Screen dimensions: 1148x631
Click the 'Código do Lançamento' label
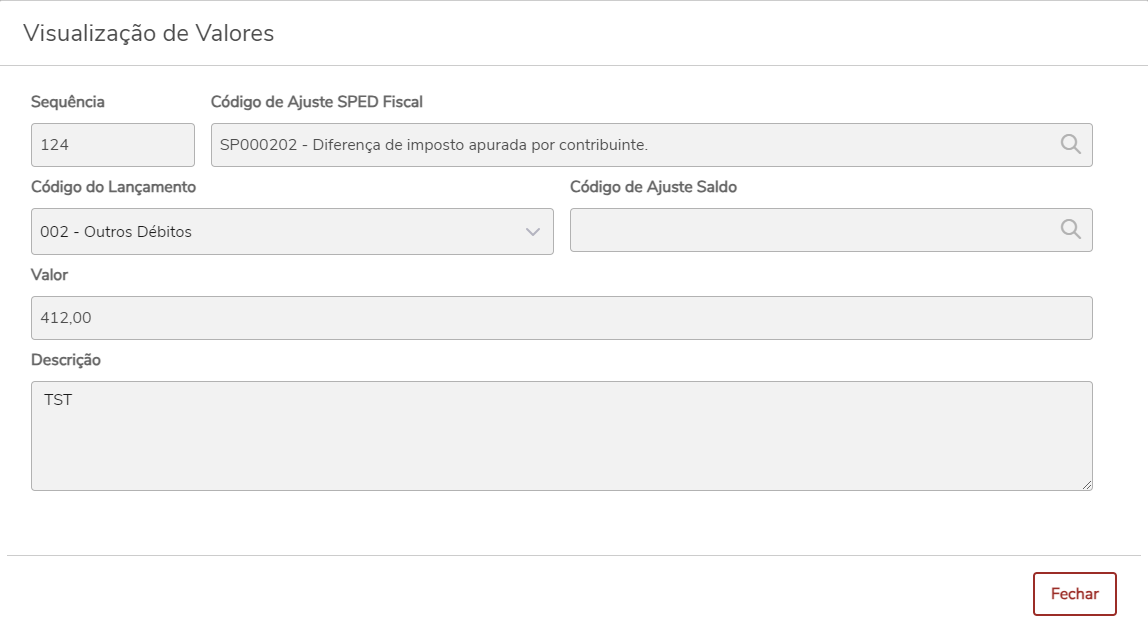pyautogui.click(x=113, y=187)
